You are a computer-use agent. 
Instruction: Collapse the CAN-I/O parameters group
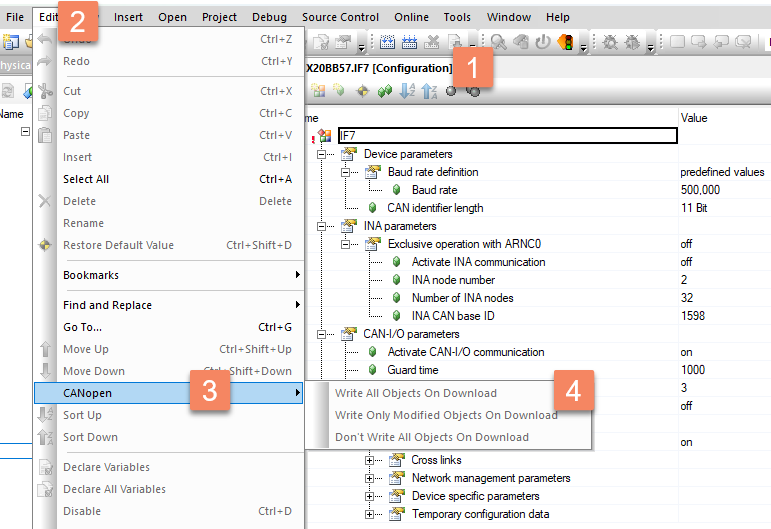tap(321, 334)
